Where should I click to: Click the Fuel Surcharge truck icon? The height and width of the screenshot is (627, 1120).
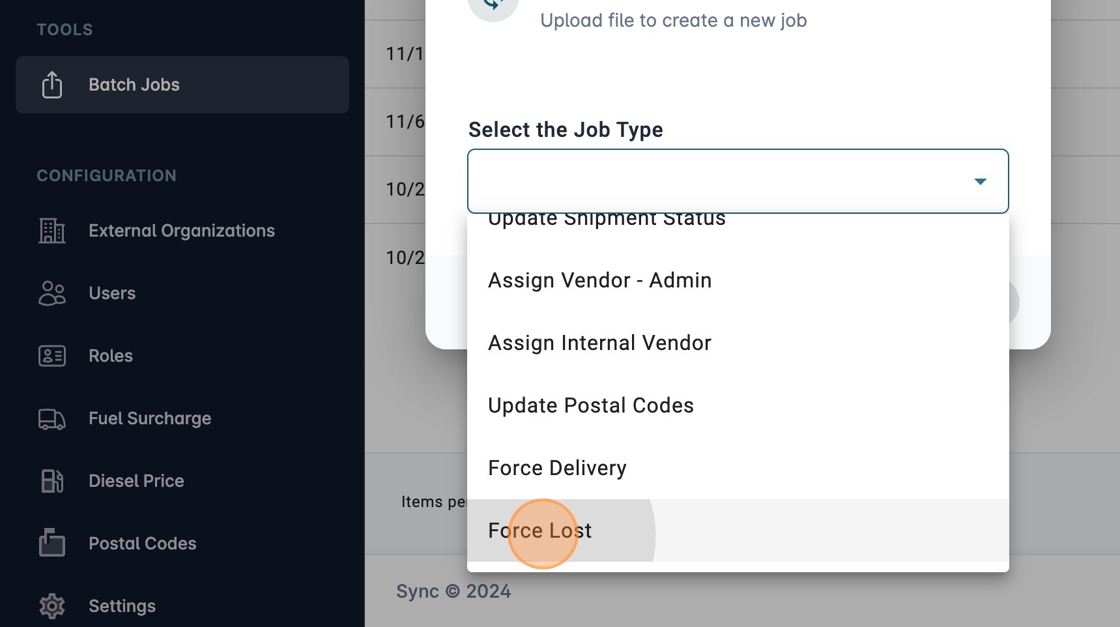coord(52,419)
